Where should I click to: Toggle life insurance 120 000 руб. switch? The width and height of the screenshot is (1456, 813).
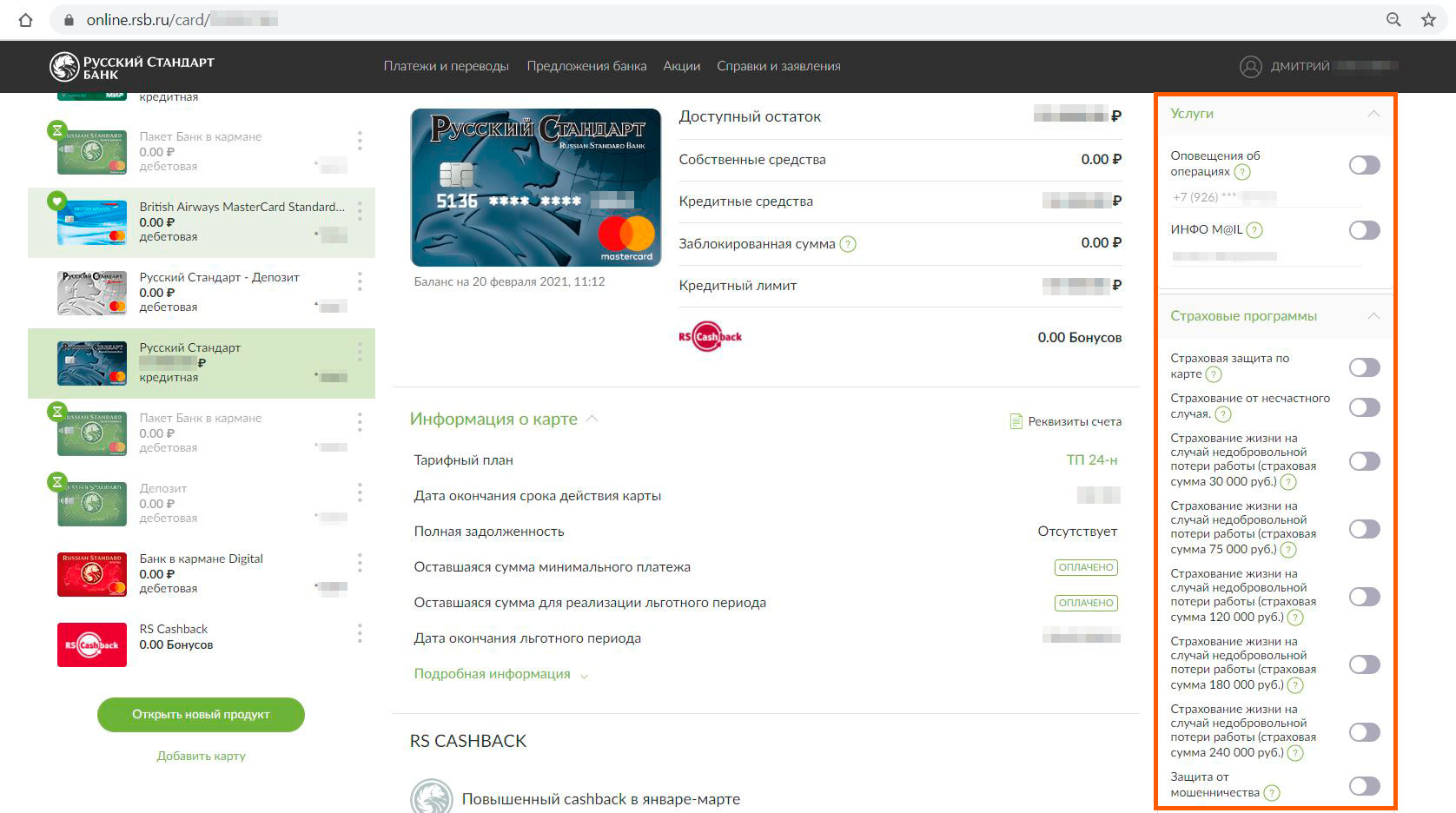click(x=1364, y=597)
